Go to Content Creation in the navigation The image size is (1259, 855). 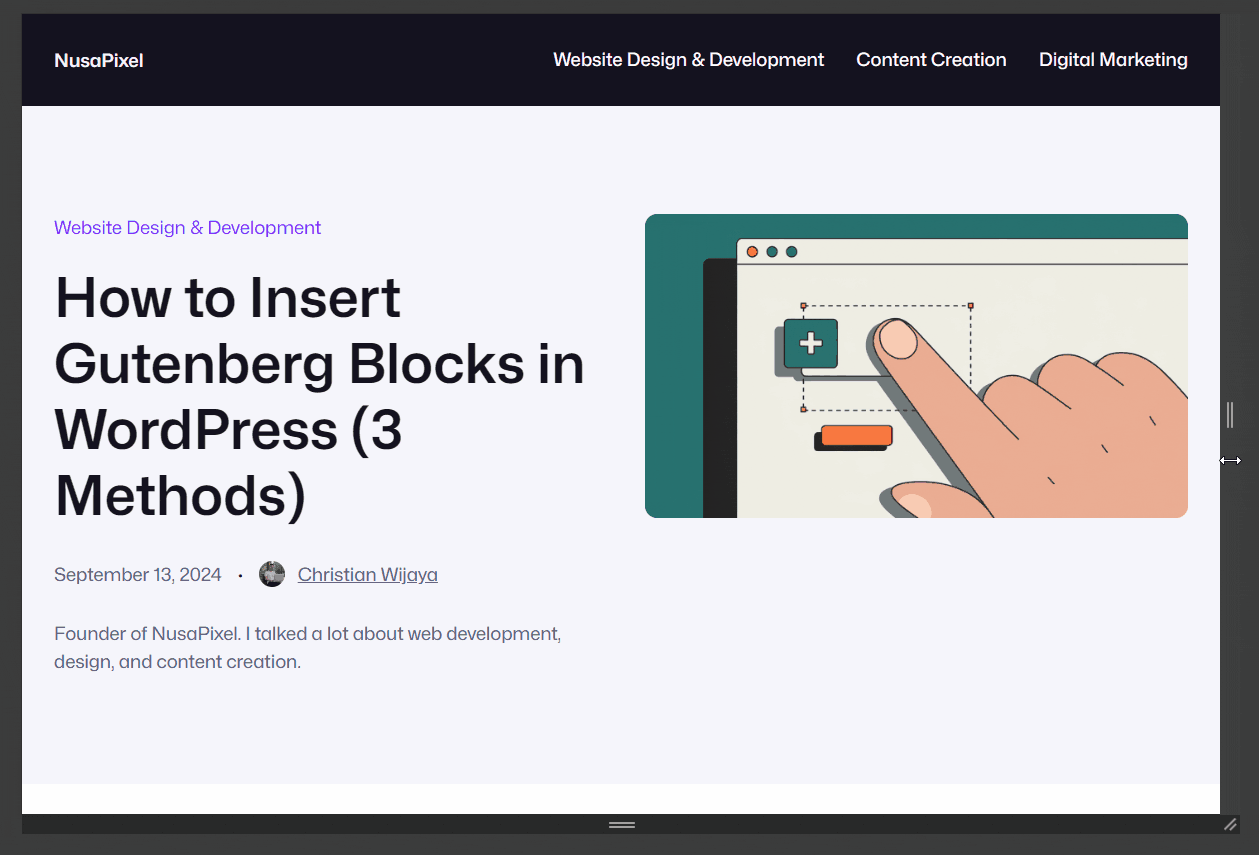[931, 60]
